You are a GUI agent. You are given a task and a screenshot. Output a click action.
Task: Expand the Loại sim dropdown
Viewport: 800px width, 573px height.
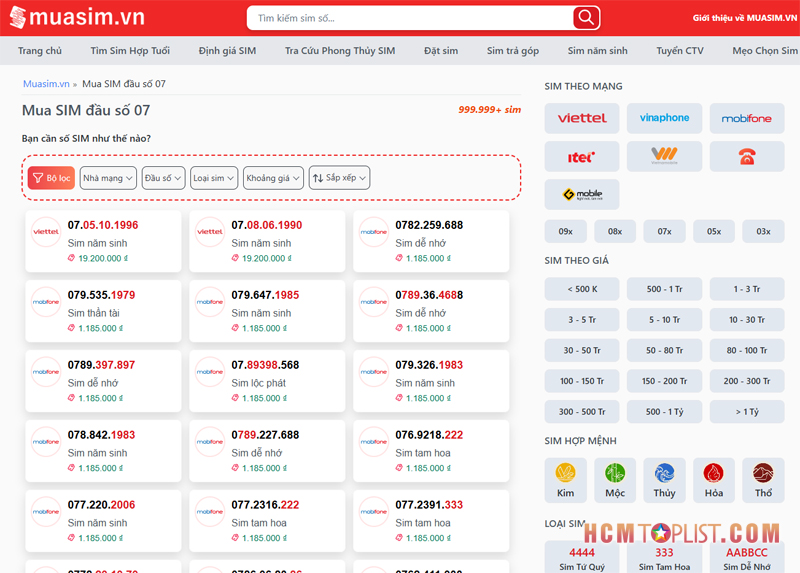214,178
